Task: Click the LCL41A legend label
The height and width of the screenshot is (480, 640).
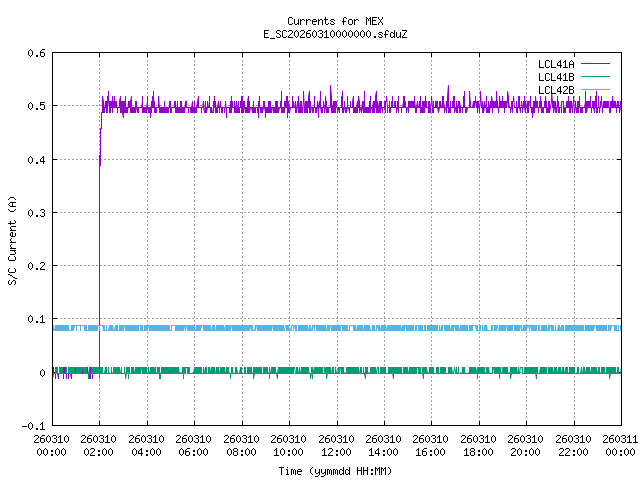Action: (555, 64)
